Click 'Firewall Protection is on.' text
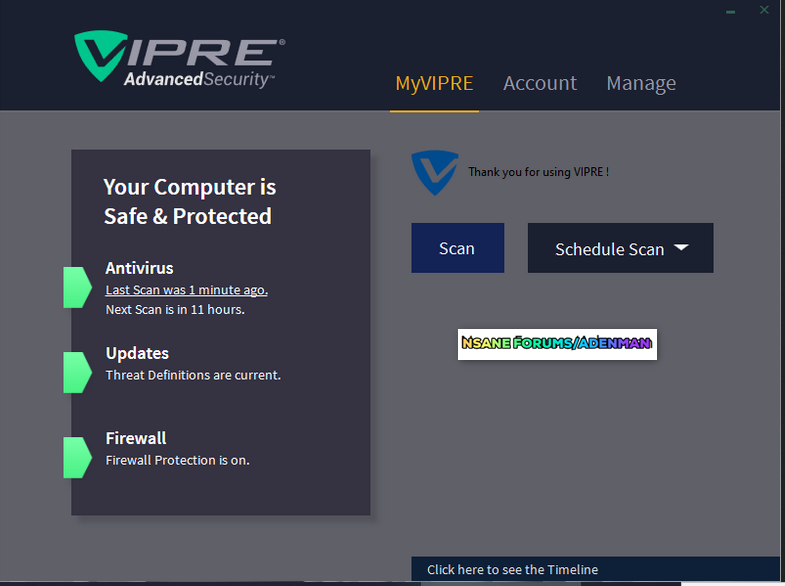The height and width of the screenshot is (586, 785). tap(177, 460)
